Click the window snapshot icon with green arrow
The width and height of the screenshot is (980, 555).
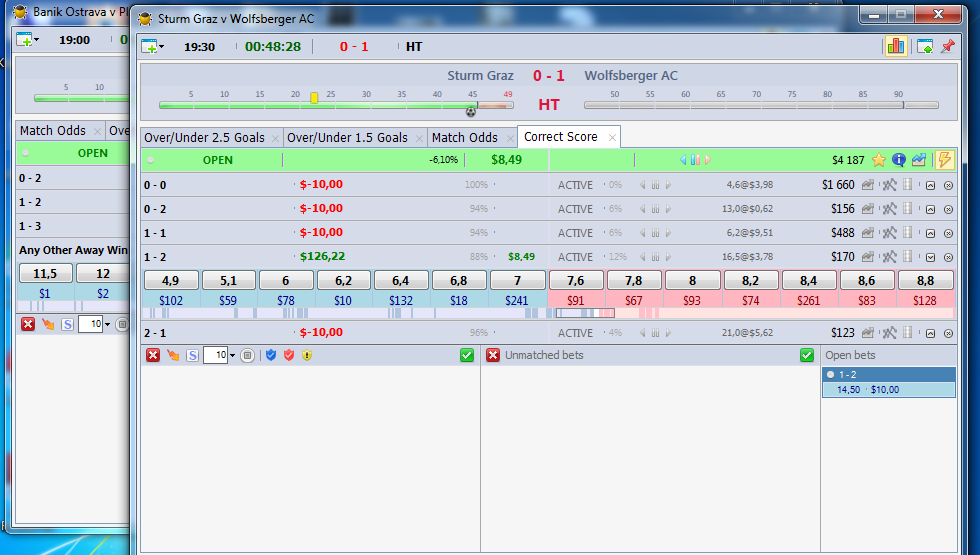click(925, 46)
